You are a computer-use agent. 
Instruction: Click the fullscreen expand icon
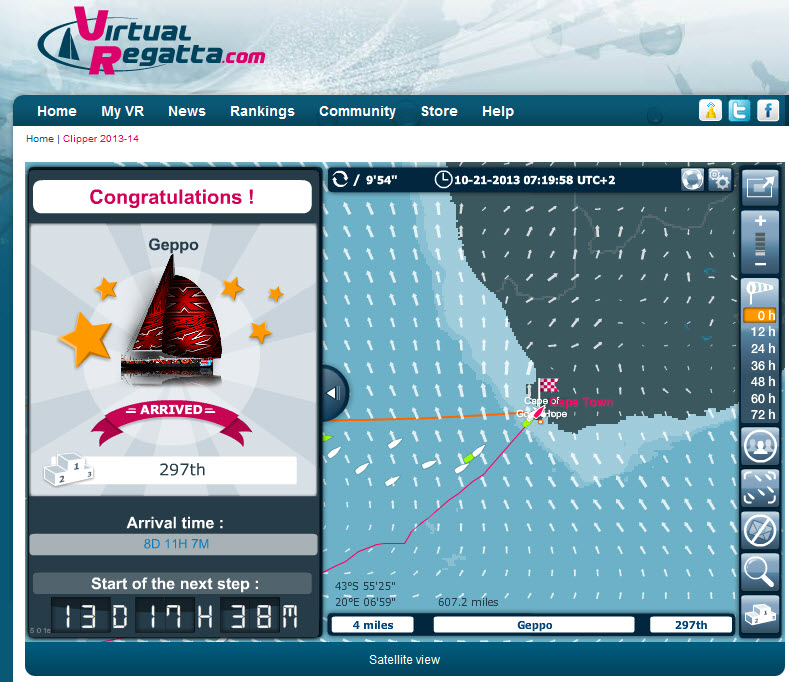coord(760,187)
